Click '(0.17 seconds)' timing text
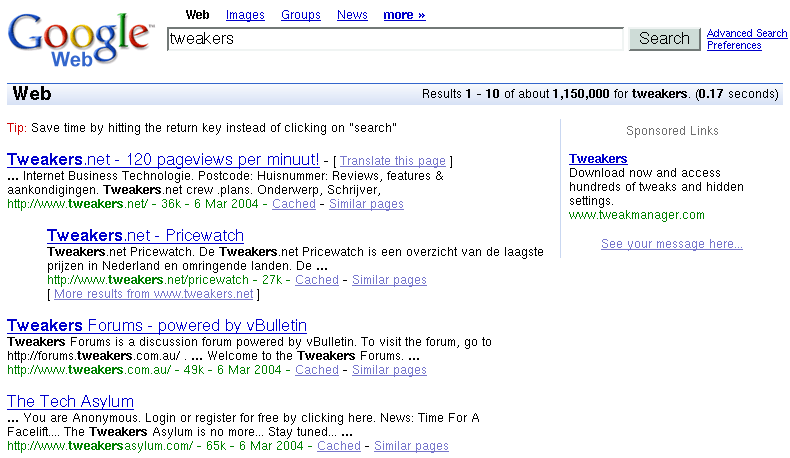Image resolution: width=790 pixels, height=458 pixels. coord(737,94)
